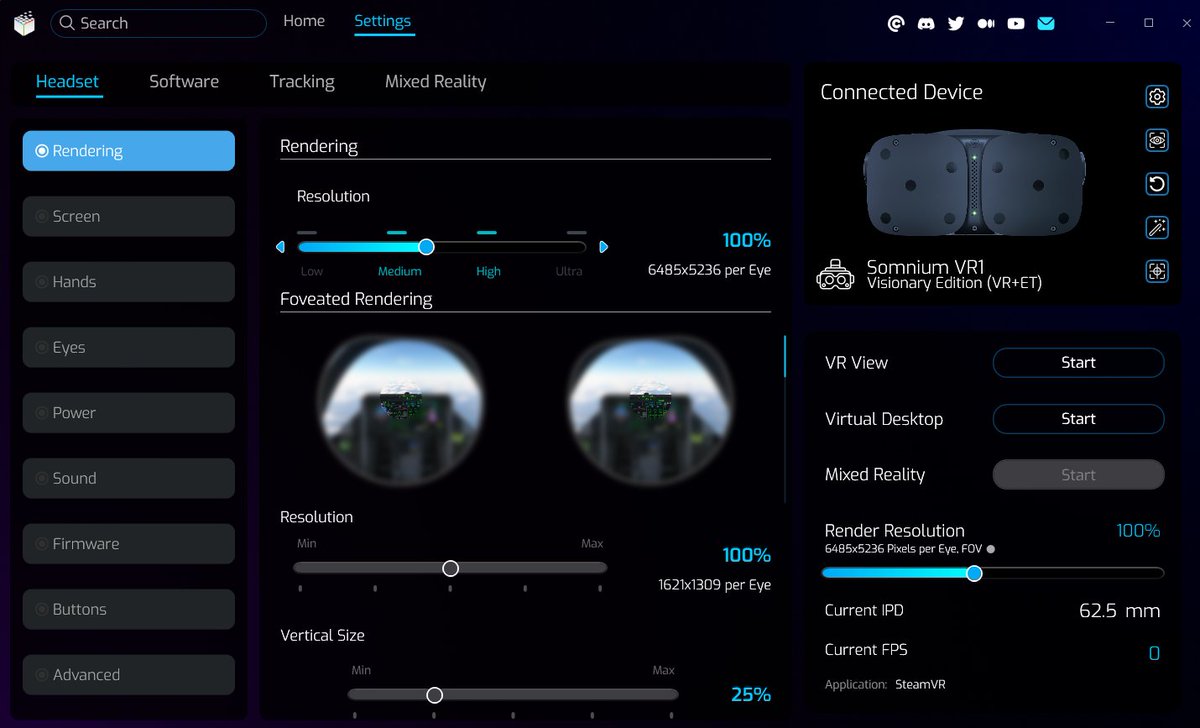Click the '25%' Vertical Size value
1200x728 pixels.
pyautogui.click(x=751, y=694)
